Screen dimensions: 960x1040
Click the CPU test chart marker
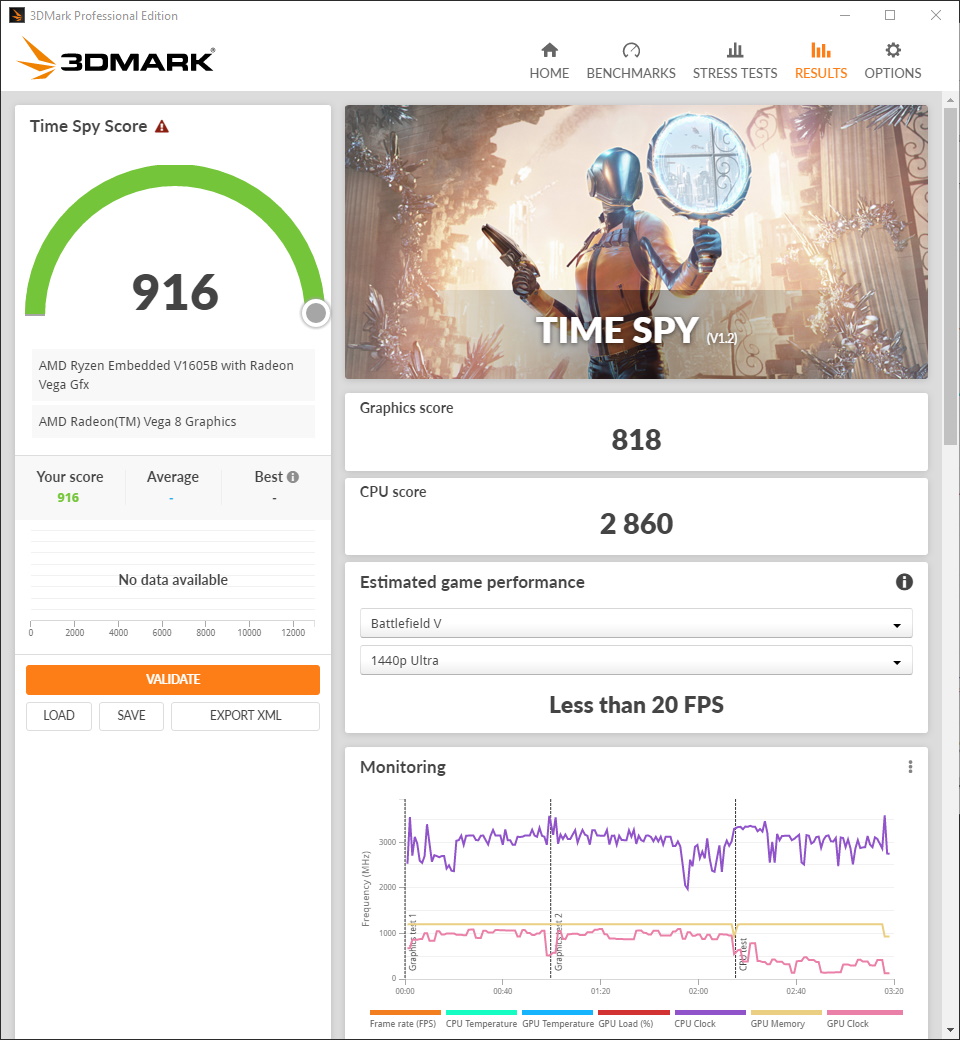[744, 954]
